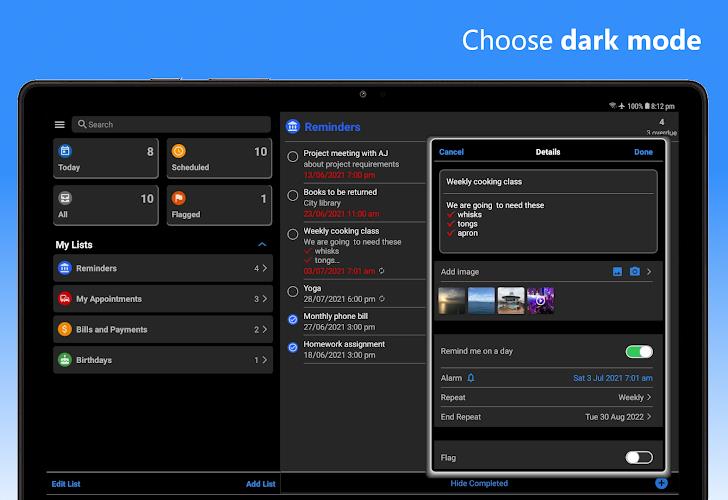Open the hamburger menu icon
This screenshot has width=728, height=500.
tap(60, 125)
